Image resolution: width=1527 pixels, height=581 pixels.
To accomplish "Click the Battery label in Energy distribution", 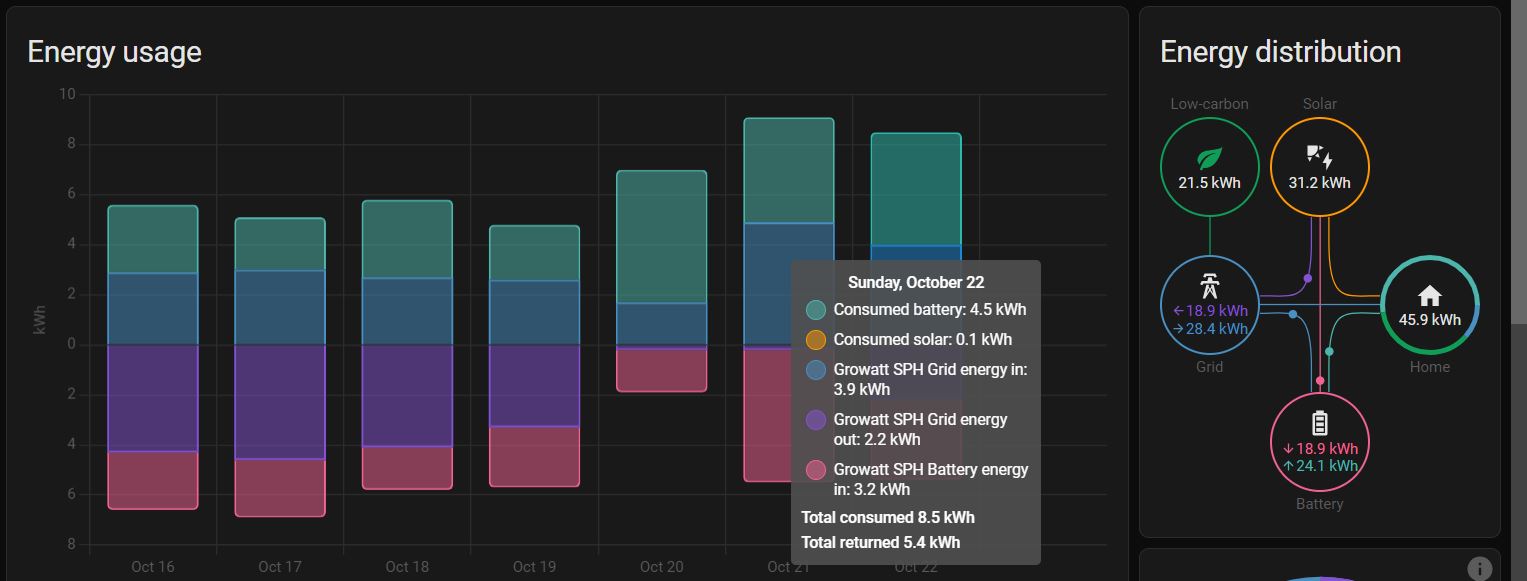I will pos(1319,503).
